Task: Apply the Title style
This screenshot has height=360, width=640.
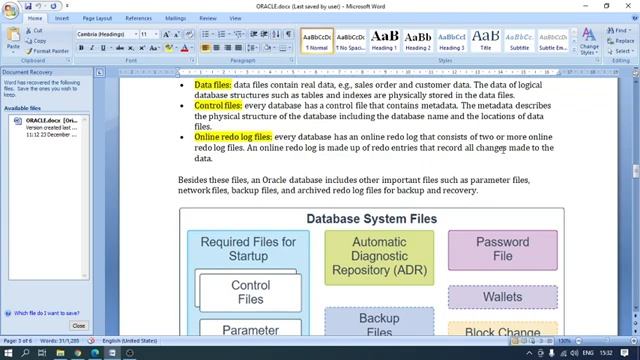Action: 485,40
